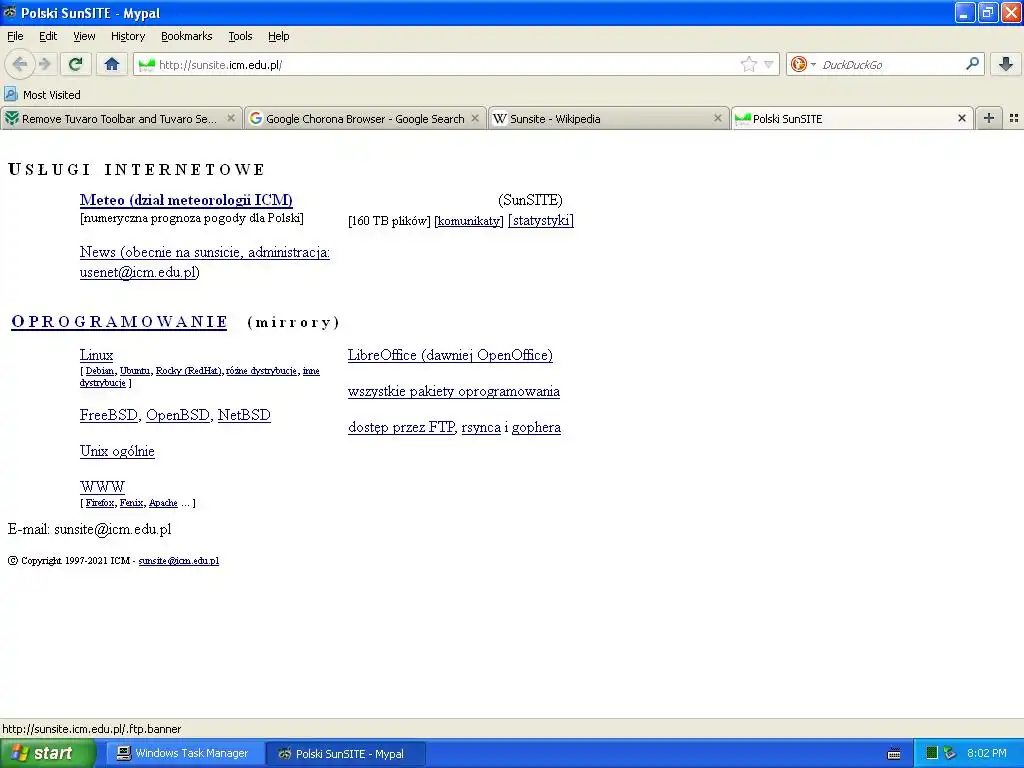
Task: Open the NetBSD link
Action: point(244,415)
